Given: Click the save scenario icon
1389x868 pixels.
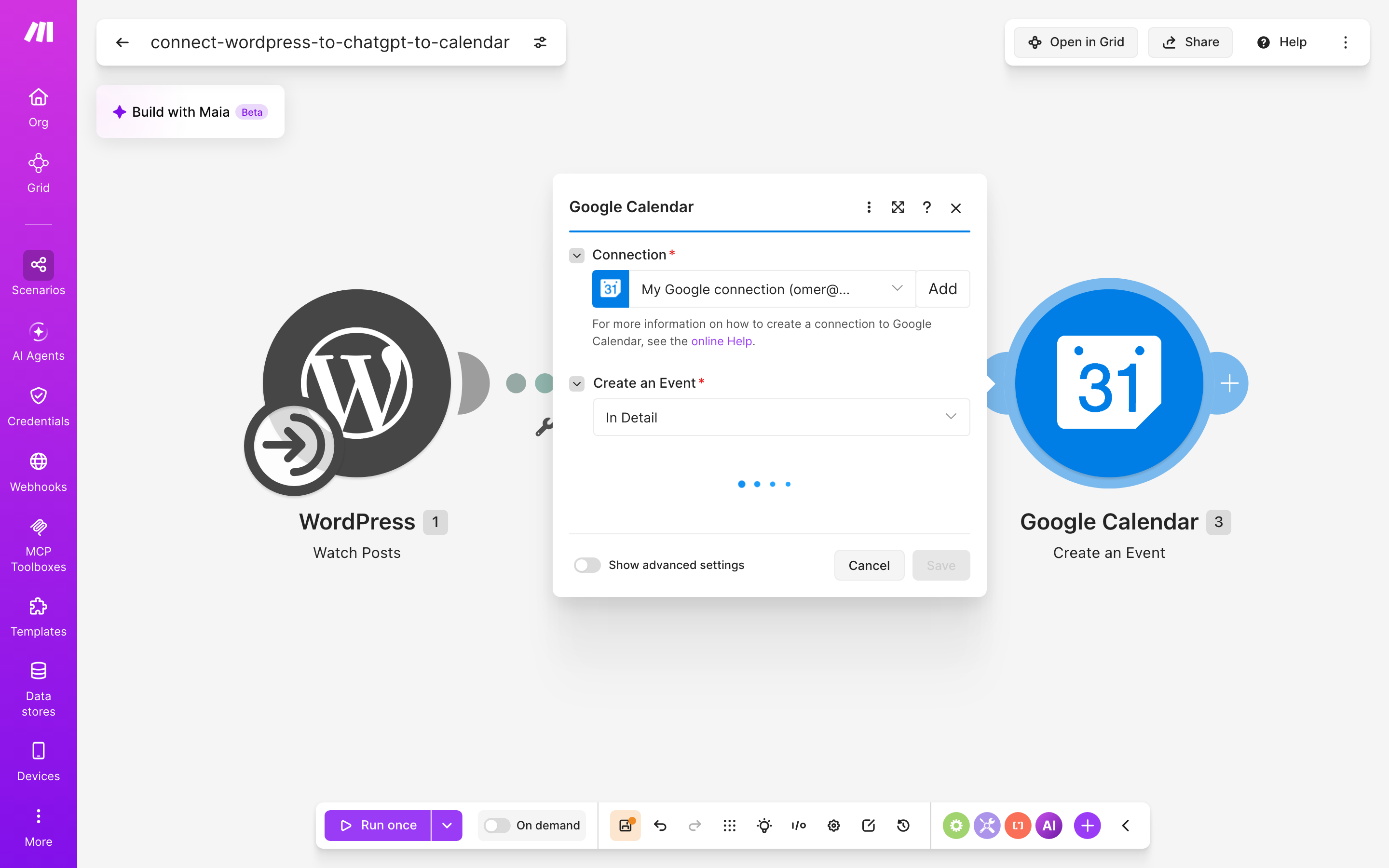Looking at the screenshot, I should 625,826.
